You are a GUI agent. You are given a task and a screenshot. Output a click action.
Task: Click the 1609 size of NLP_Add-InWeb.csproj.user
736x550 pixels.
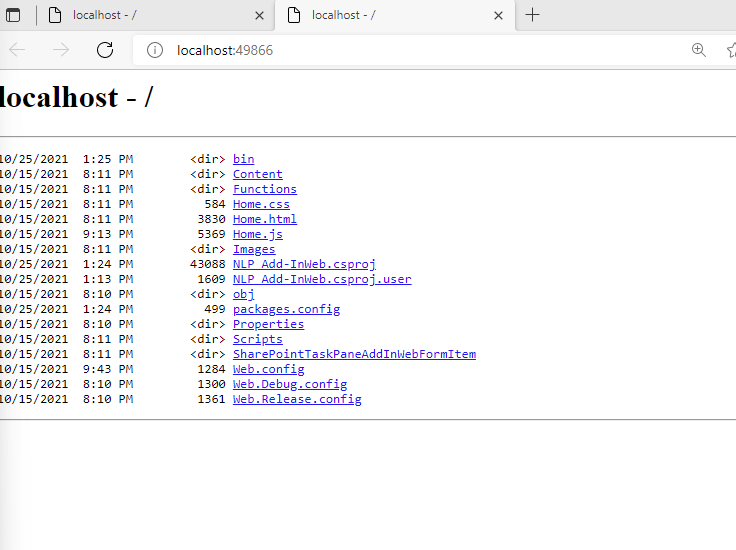click(211, 279)
